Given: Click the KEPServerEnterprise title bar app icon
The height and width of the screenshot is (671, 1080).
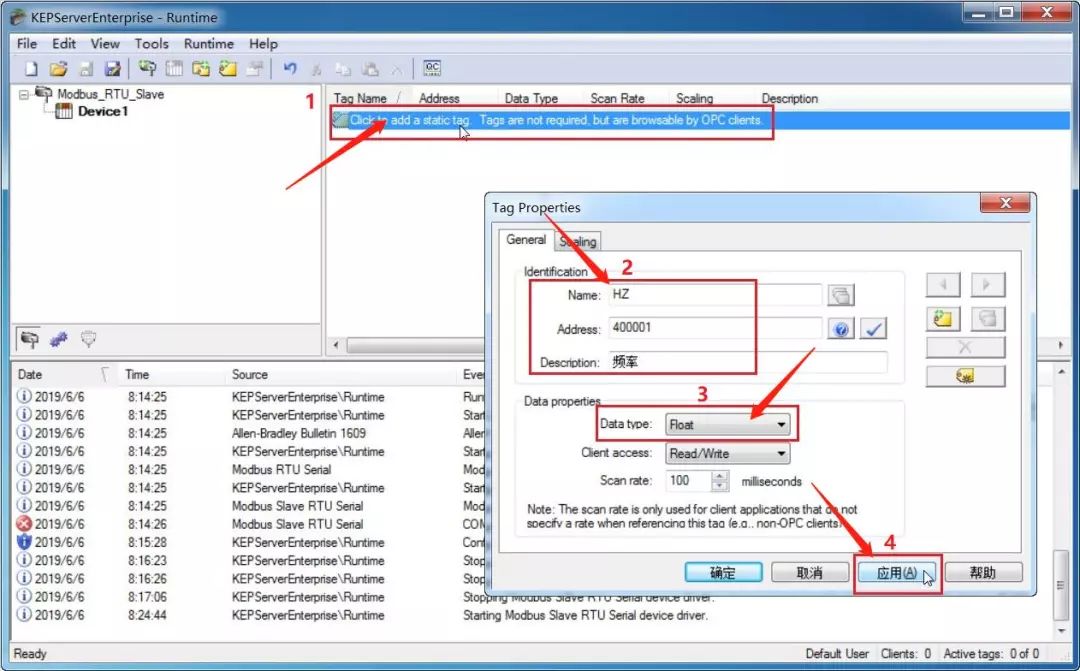Looking at the screenshot, I should [x=19, y=17].
